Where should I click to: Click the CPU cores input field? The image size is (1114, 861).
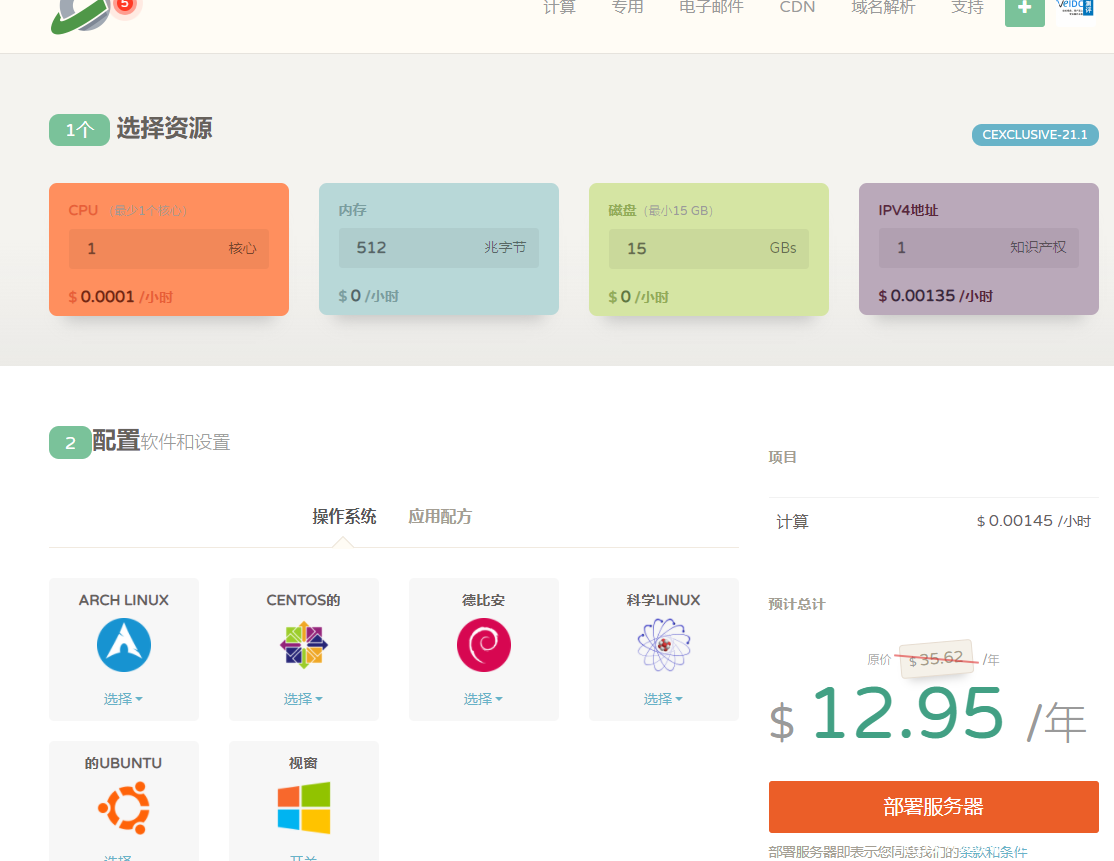click(x=168, y=248)
